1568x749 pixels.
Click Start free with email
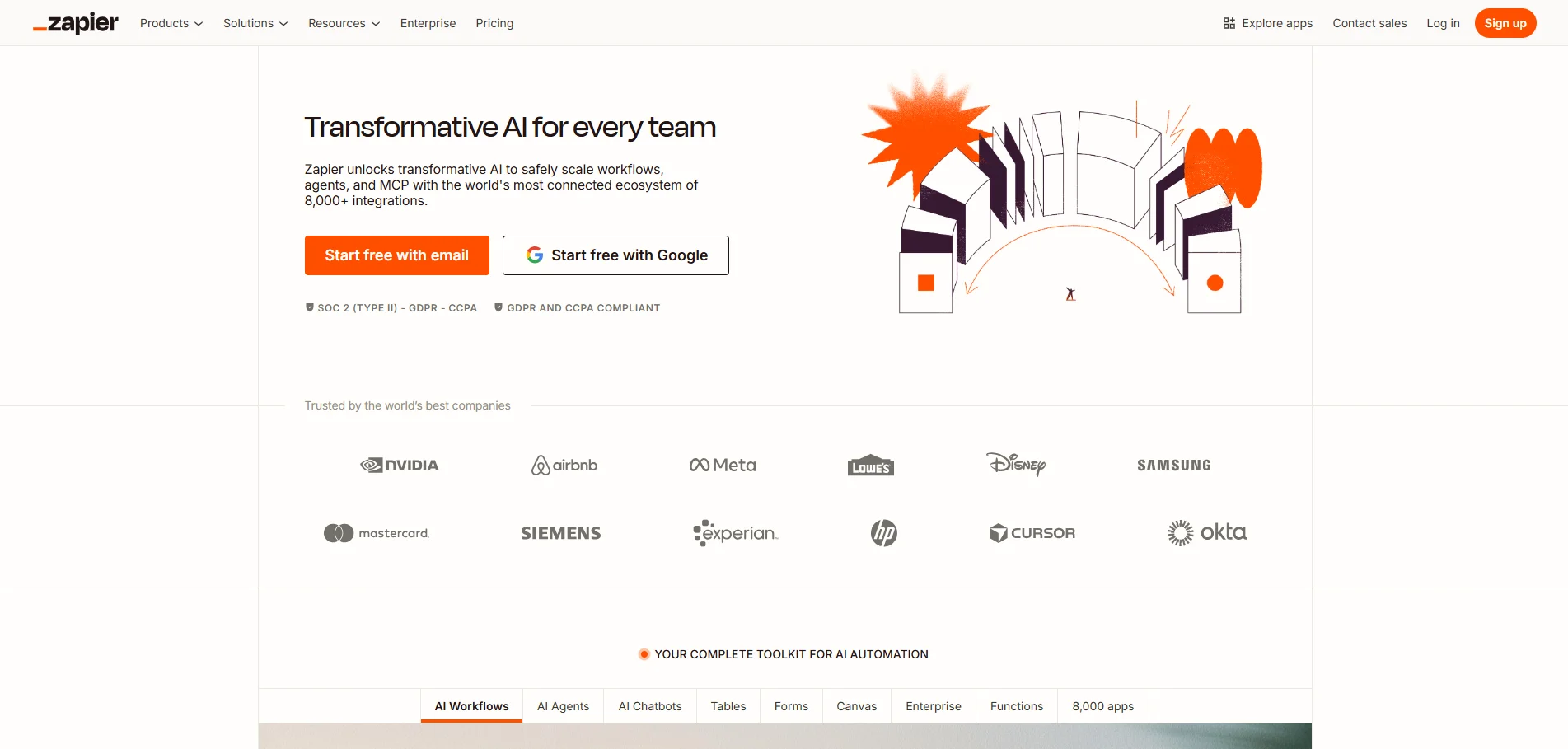click(x=396, y=255)
